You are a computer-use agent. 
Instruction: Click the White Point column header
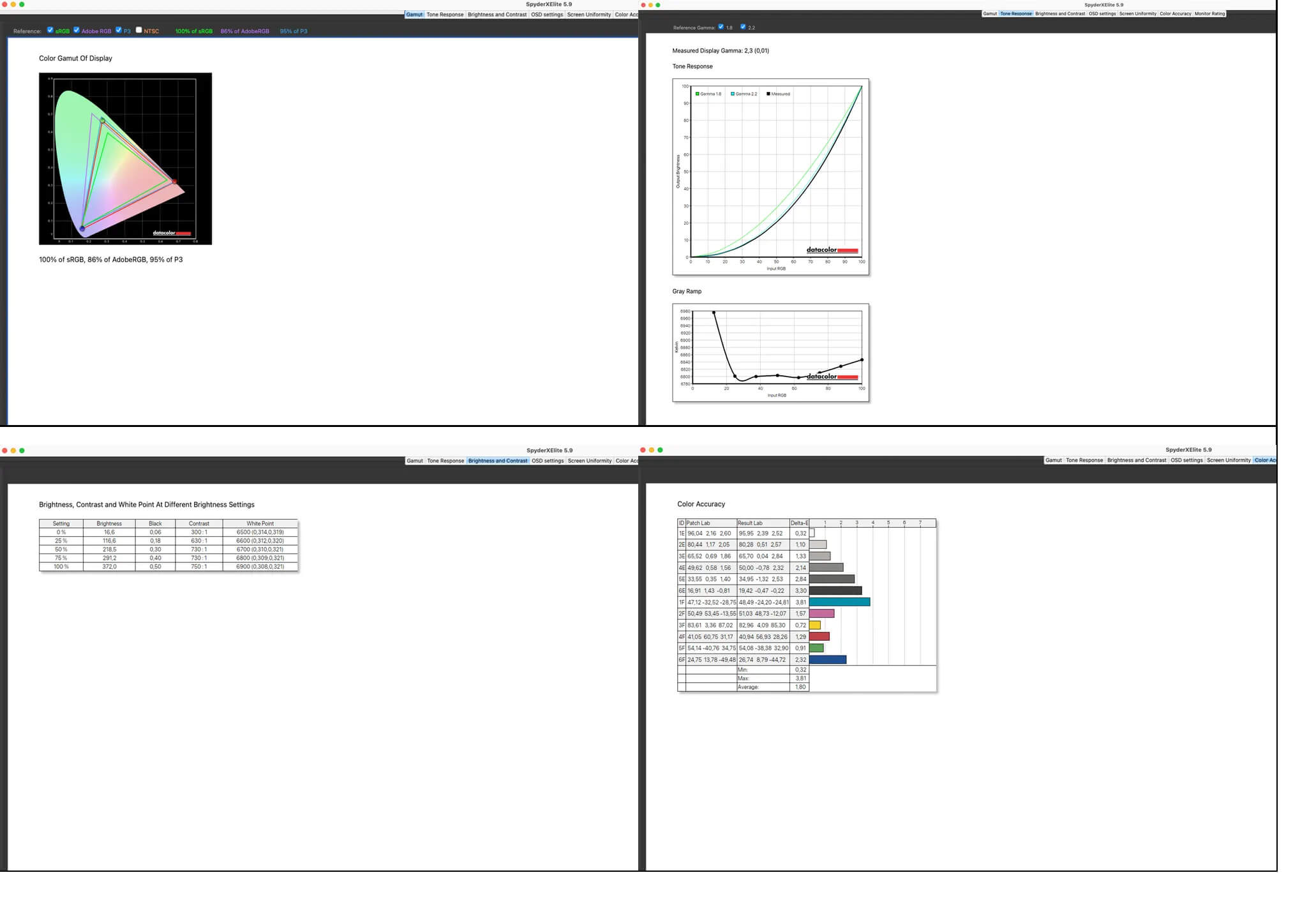pos(260,523)
